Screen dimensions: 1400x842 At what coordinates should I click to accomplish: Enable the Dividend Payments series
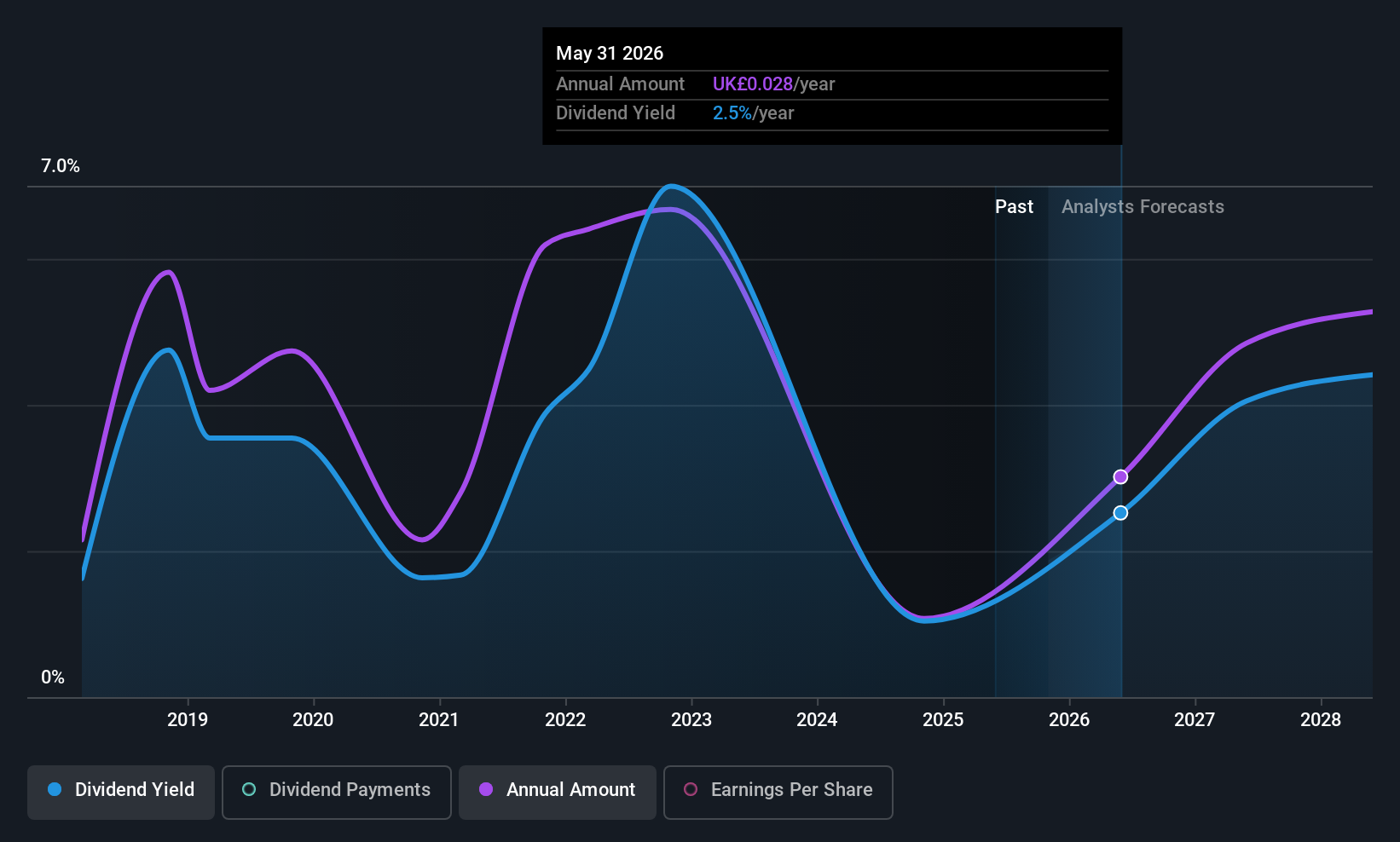click(337, 793)
